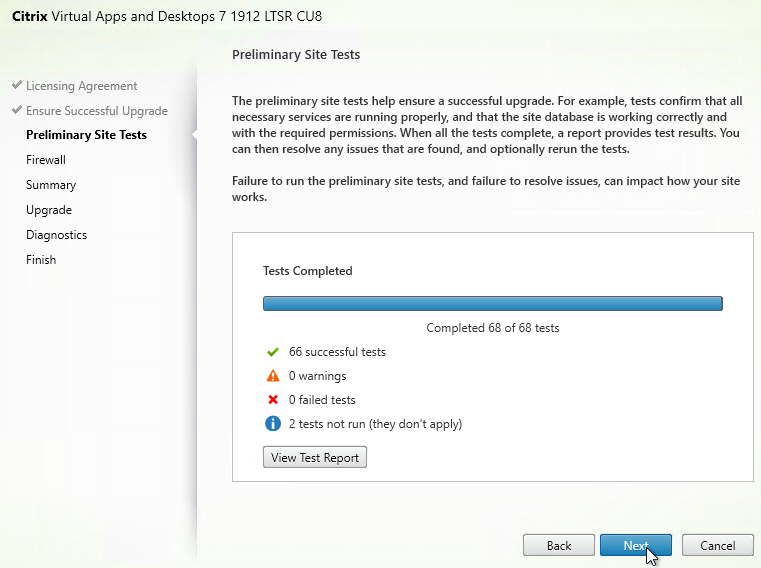
Task: Click the completed tests progress bar
Action: tap(492, 303)
